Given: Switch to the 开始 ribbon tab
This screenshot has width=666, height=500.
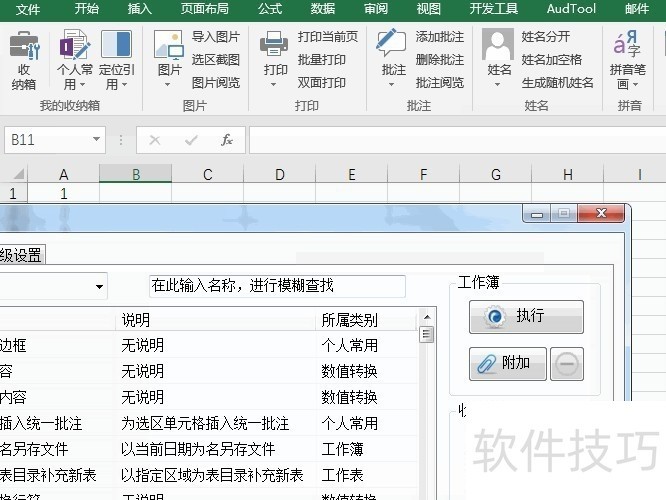Looking at the screenshot, I should [87, 9].
